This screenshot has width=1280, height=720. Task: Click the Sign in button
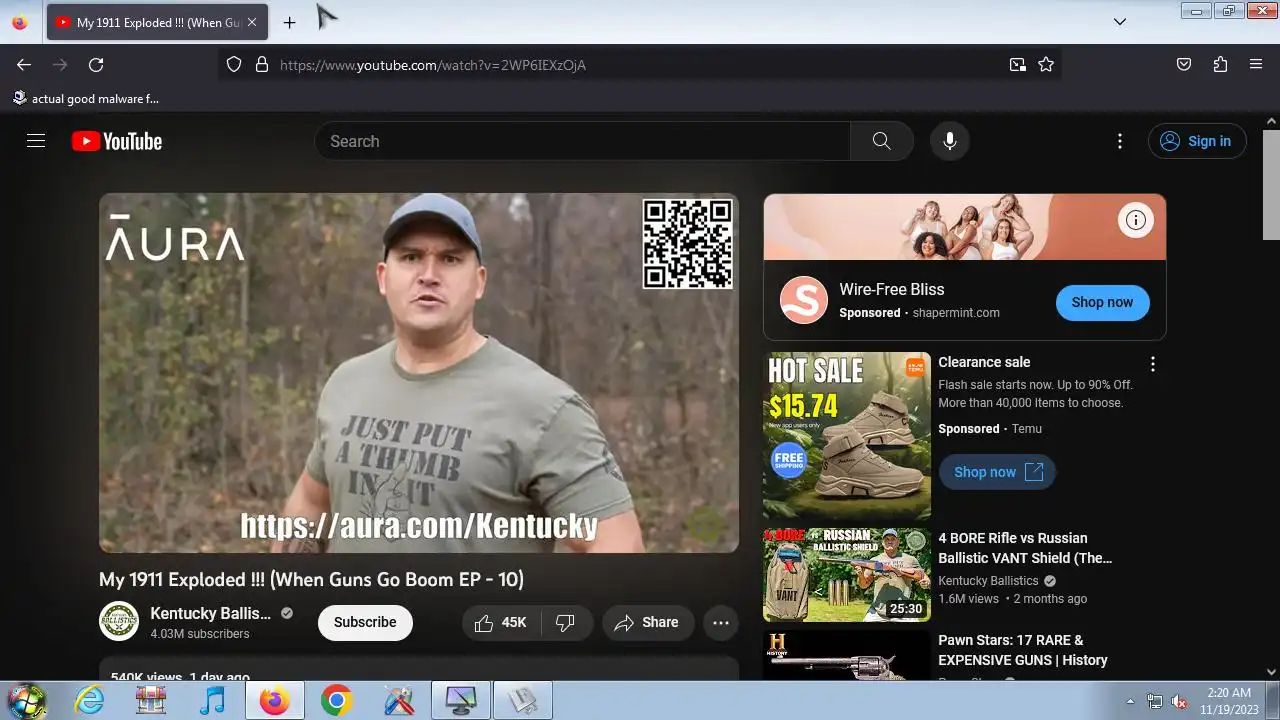point(1197,141)
